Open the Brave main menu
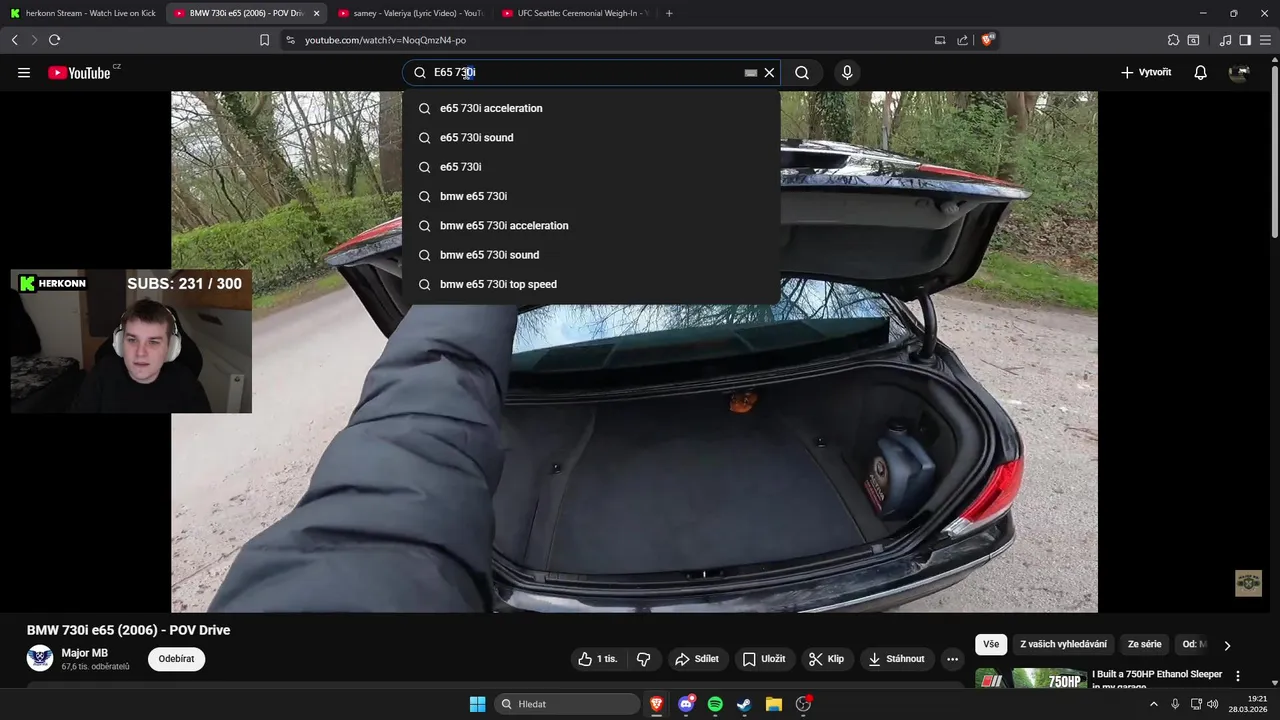The height and width of the screenshot is (720, 1280). pyautogui.click(x=1266, y=40)
